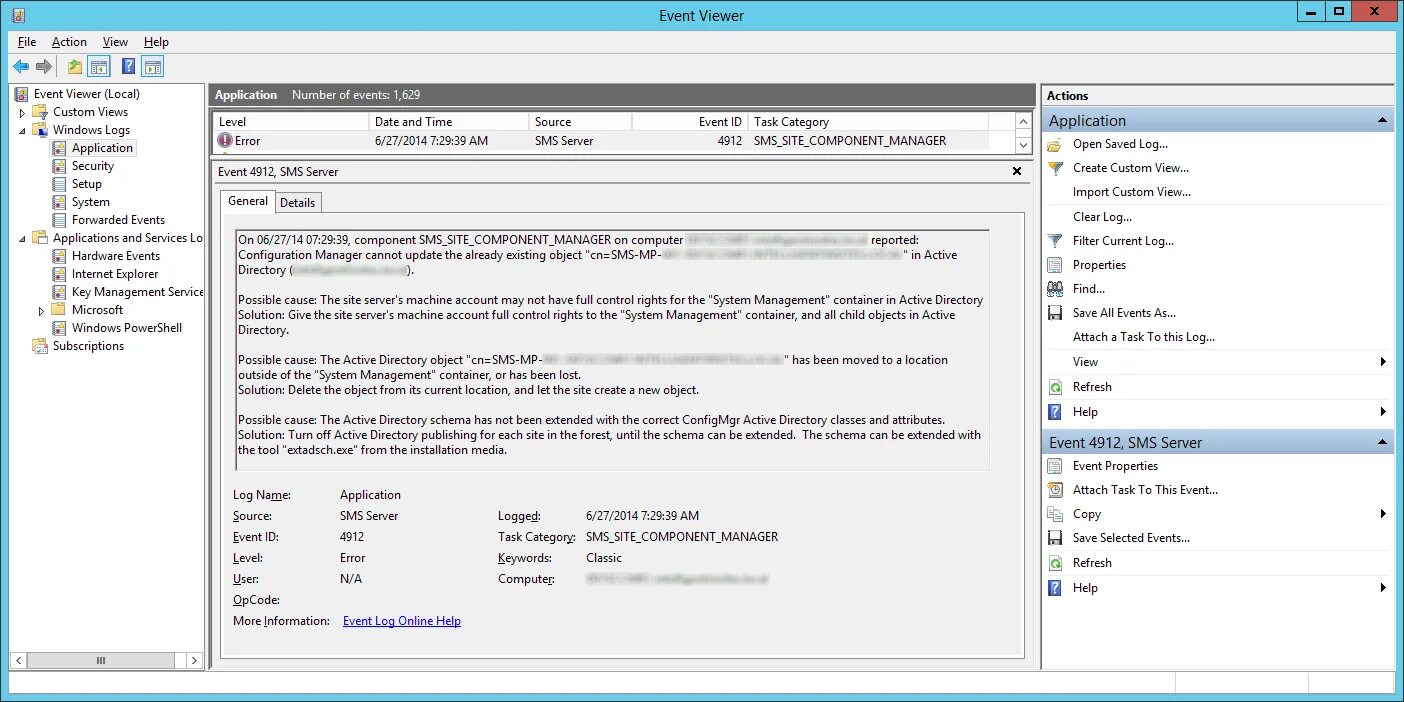
Task: Click the Event Viewer title bar app icon
Action: click(x=18, y=15)
